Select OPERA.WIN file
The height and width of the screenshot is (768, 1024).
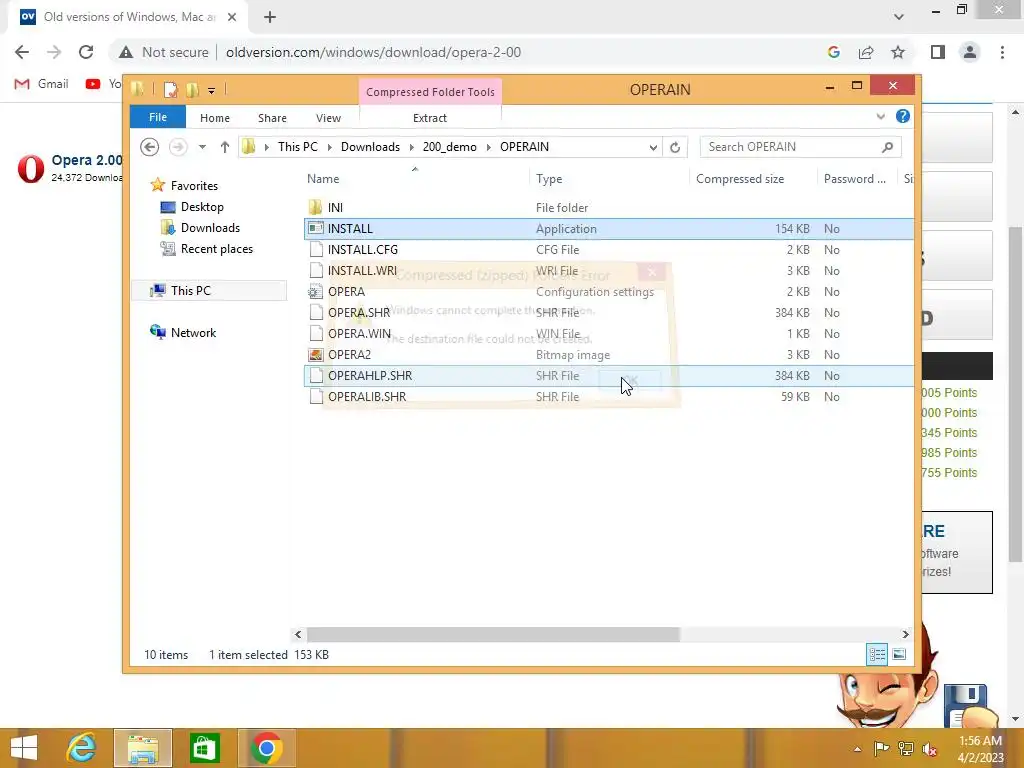coord(609,334)
